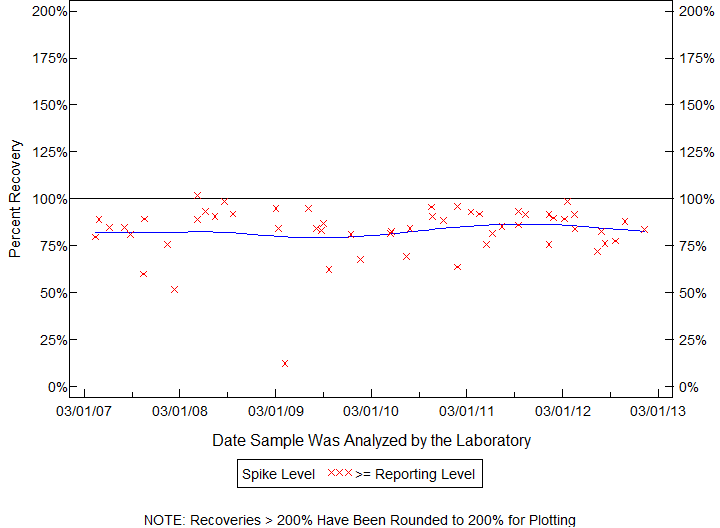Click the left axis 25% label

(x=53, y=340)
